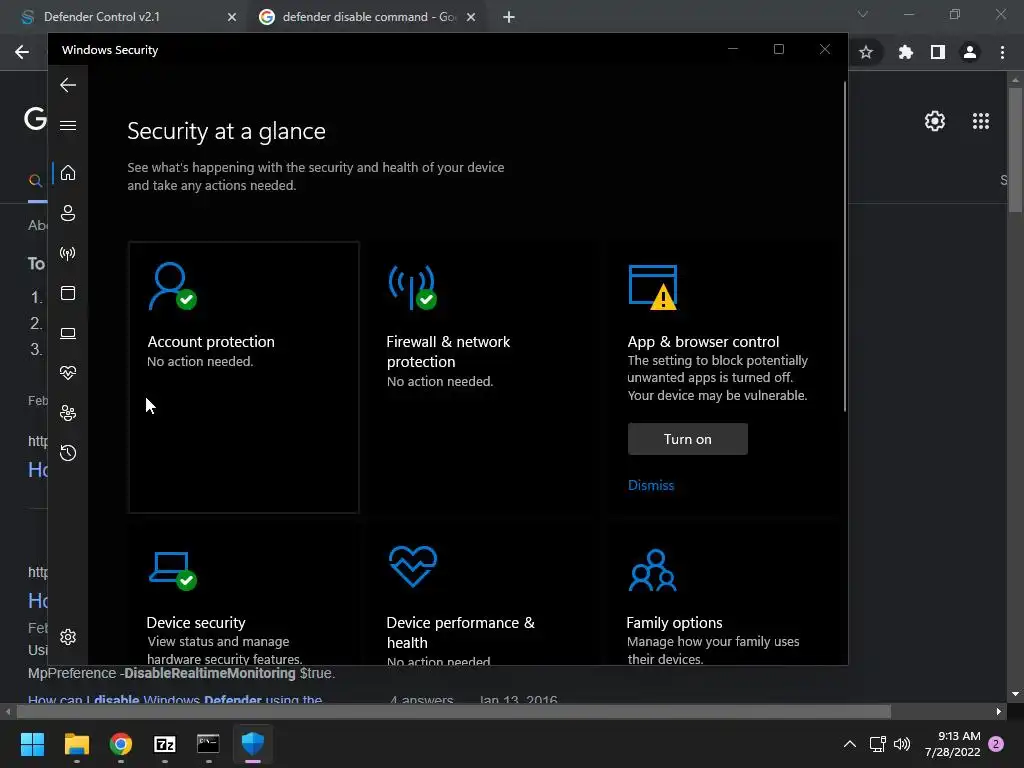Image resolution: width=1024 pixels, height=768 pixels.
Task: Switch to the defender disable command tab
Action: click(x=369, y=17)
